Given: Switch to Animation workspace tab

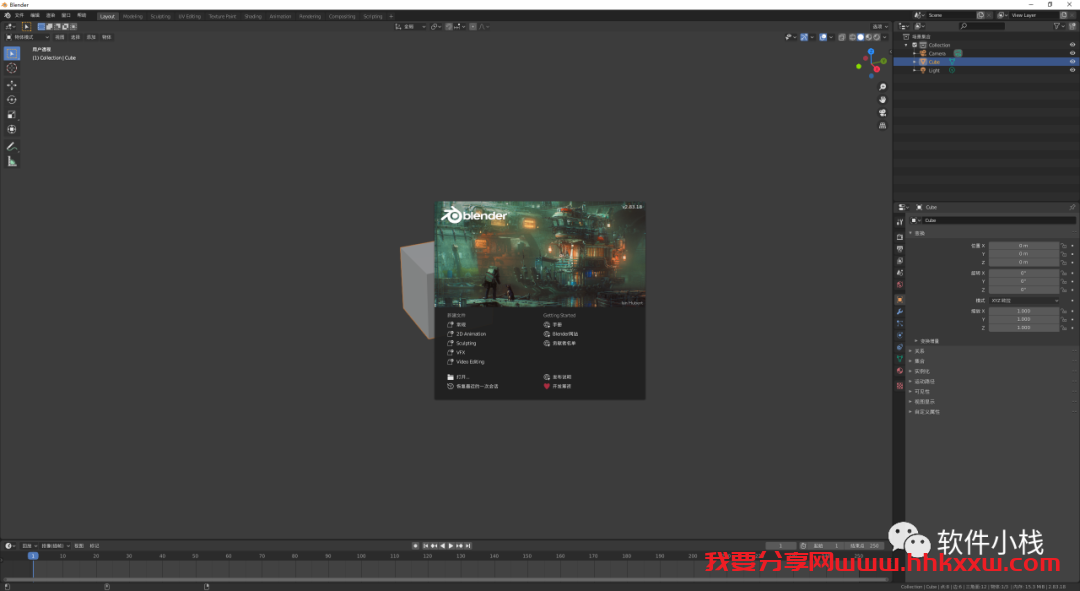Looking at the screenshot, I should click(x=280, y=16).
